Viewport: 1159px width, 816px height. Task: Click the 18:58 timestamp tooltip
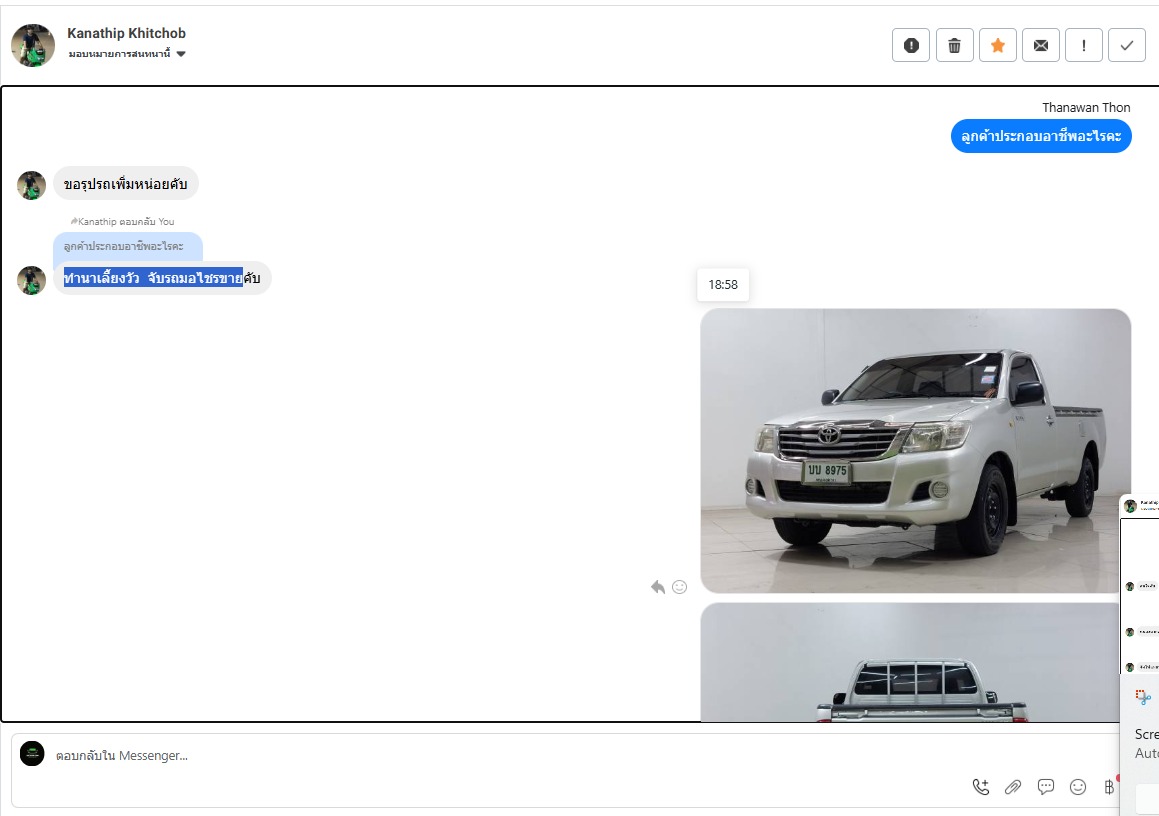point(723,285)
